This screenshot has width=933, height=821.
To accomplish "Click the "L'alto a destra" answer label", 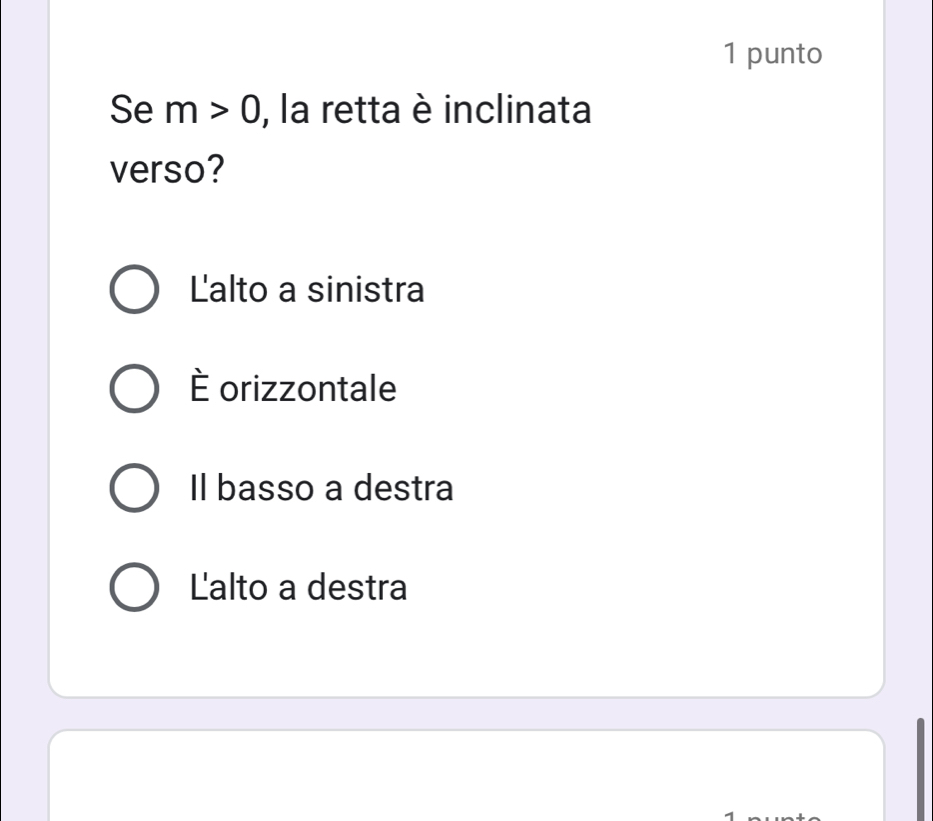I will 299,587.
